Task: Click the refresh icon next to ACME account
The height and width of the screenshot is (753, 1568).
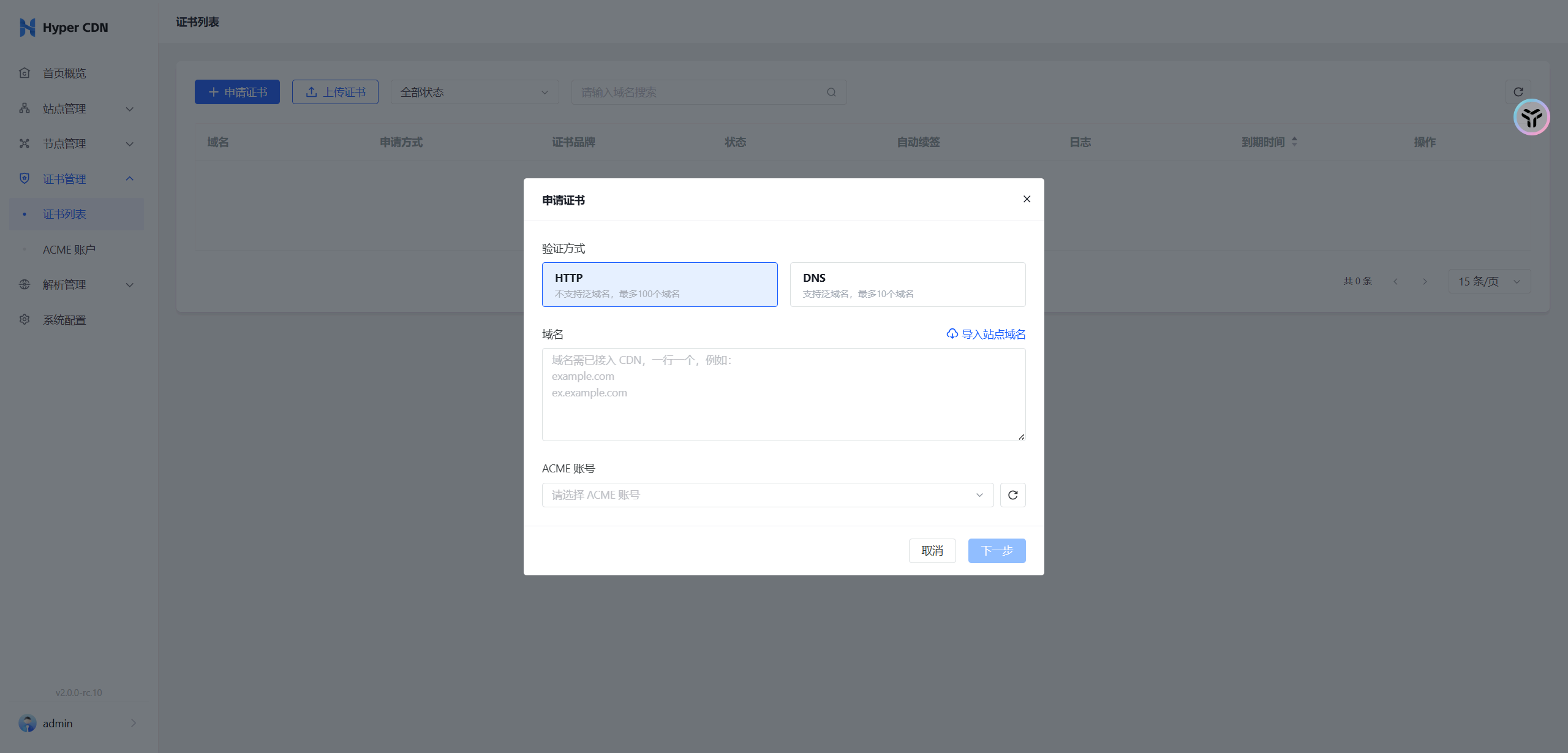Action: (x=1012, y=495)
